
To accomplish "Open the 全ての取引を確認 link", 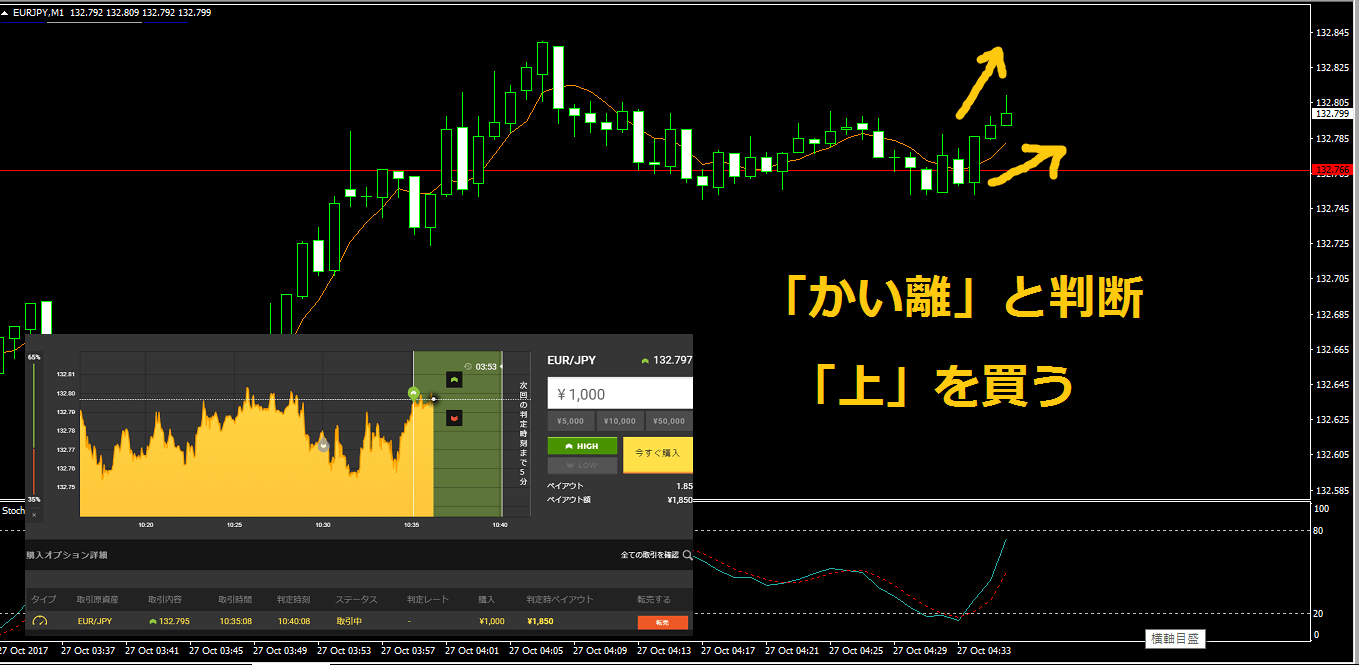I will point(649,554).
